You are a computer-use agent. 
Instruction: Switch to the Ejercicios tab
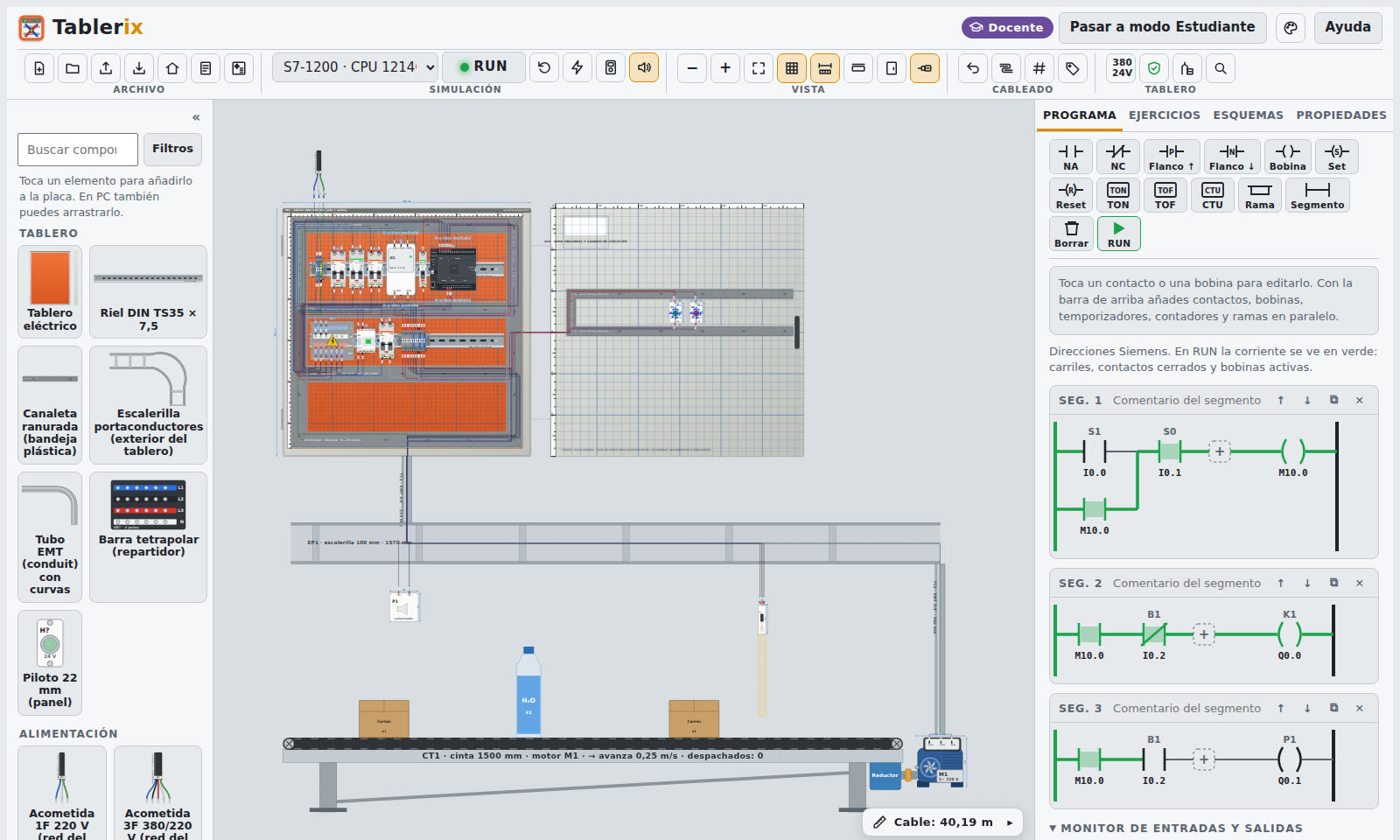[1165, 115]
